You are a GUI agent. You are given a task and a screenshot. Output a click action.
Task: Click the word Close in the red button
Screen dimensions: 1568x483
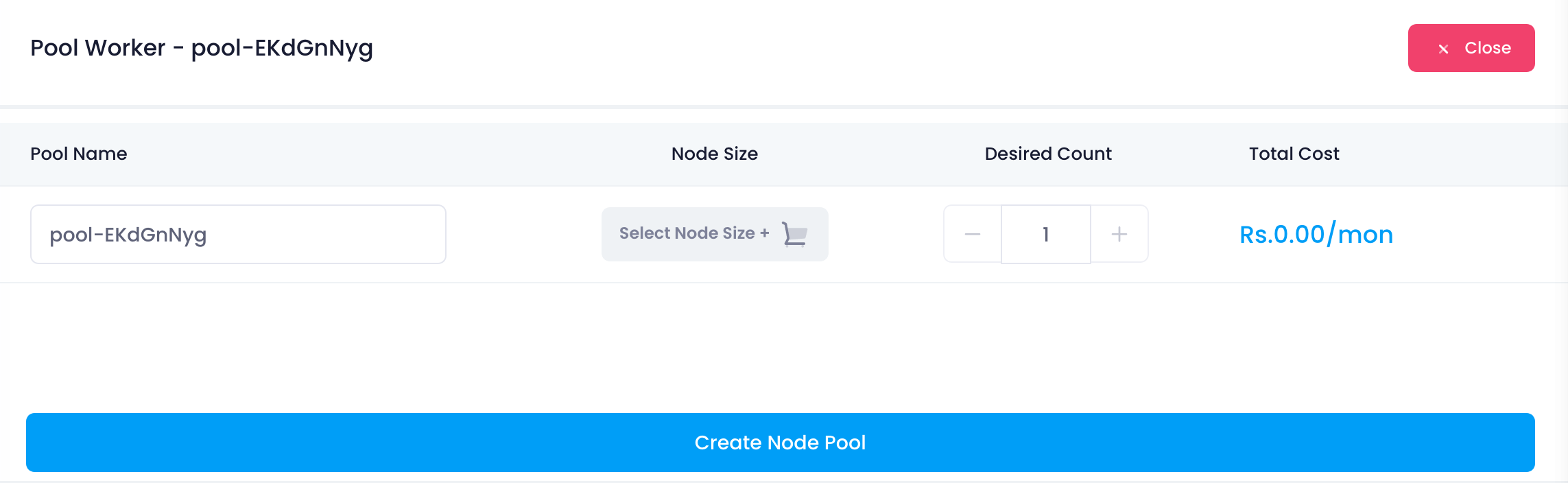tap(1488, 48)
